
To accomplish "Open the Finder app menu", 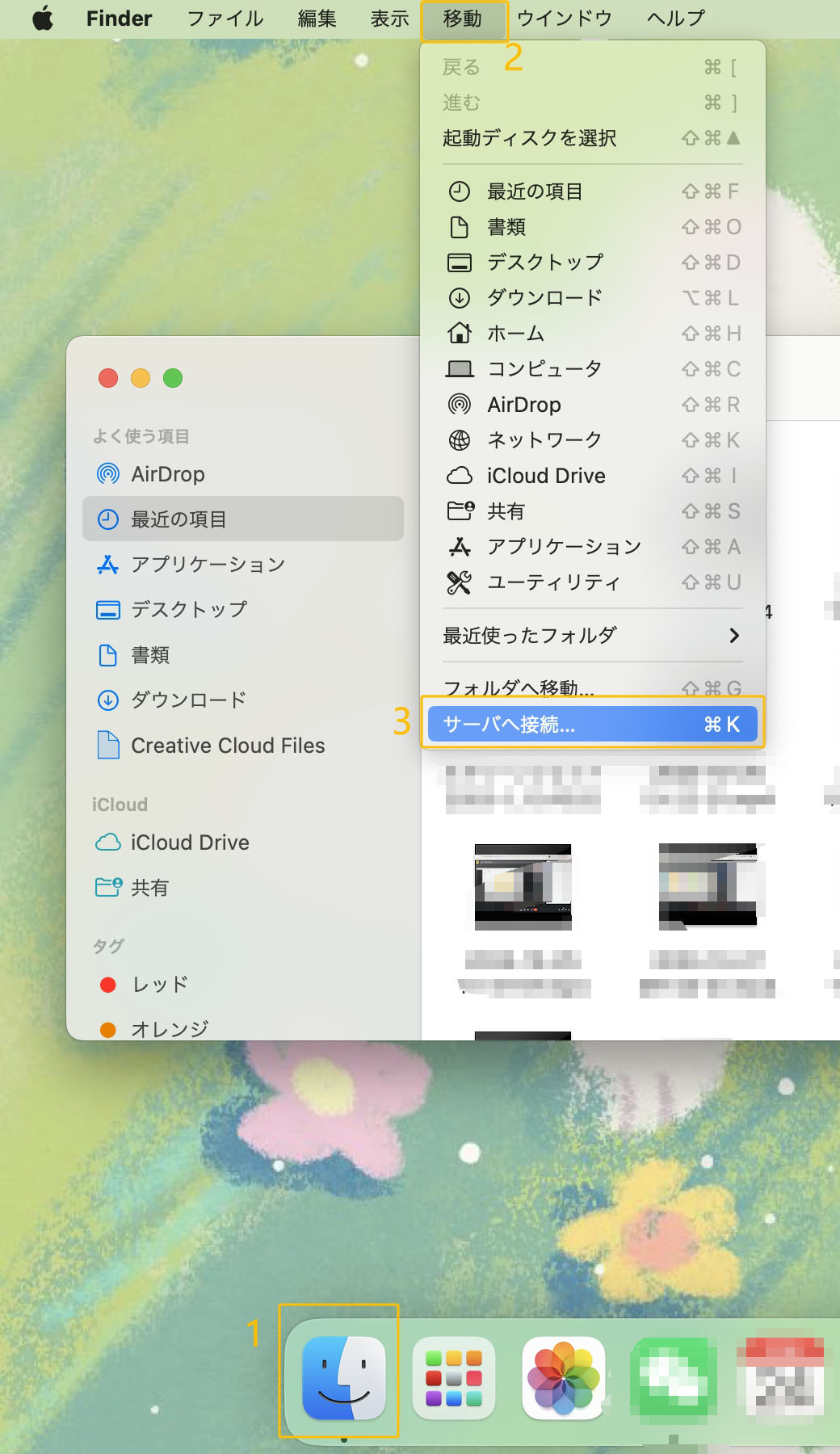I will (x=119, y=18).
